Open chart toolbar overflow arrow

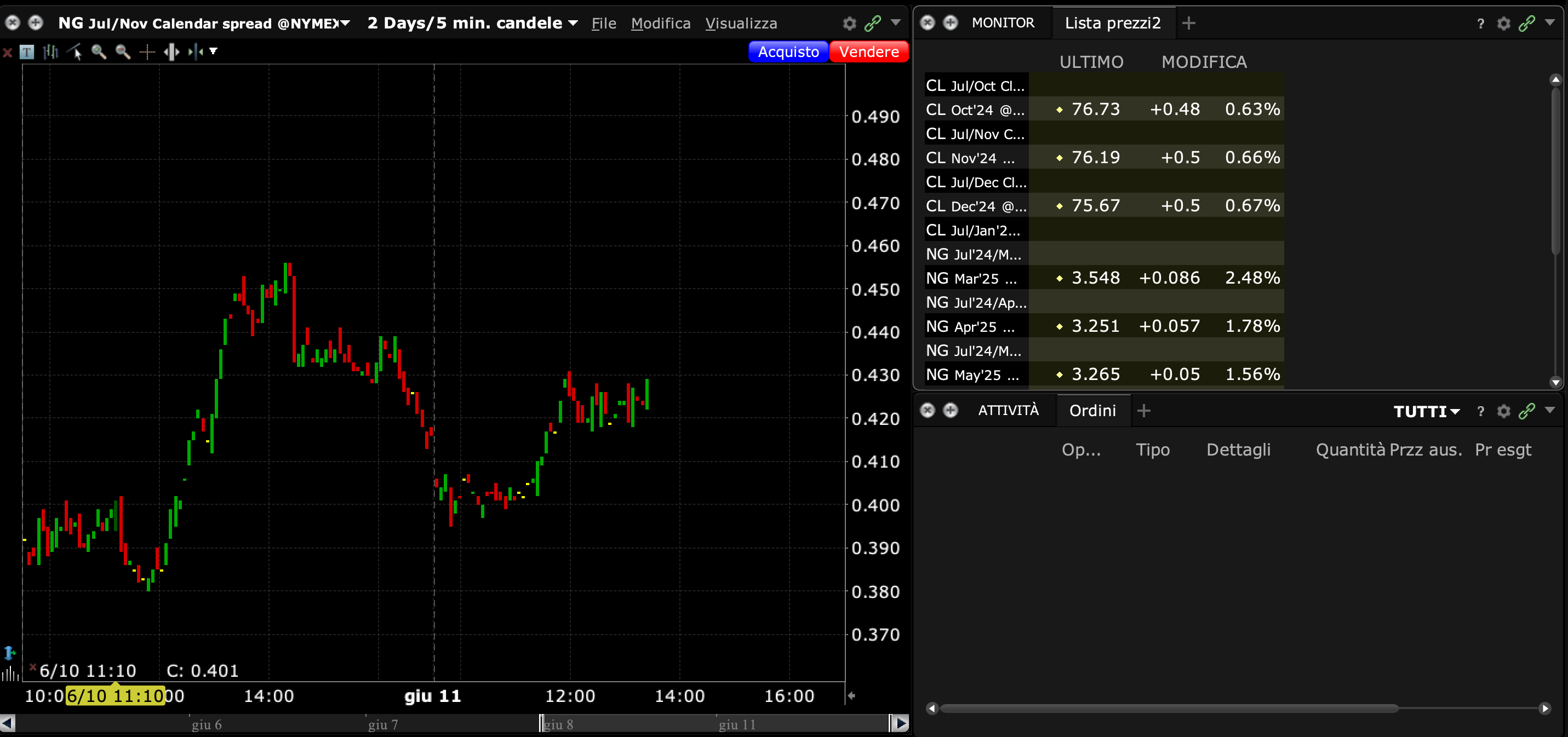[x=214, y=51]
